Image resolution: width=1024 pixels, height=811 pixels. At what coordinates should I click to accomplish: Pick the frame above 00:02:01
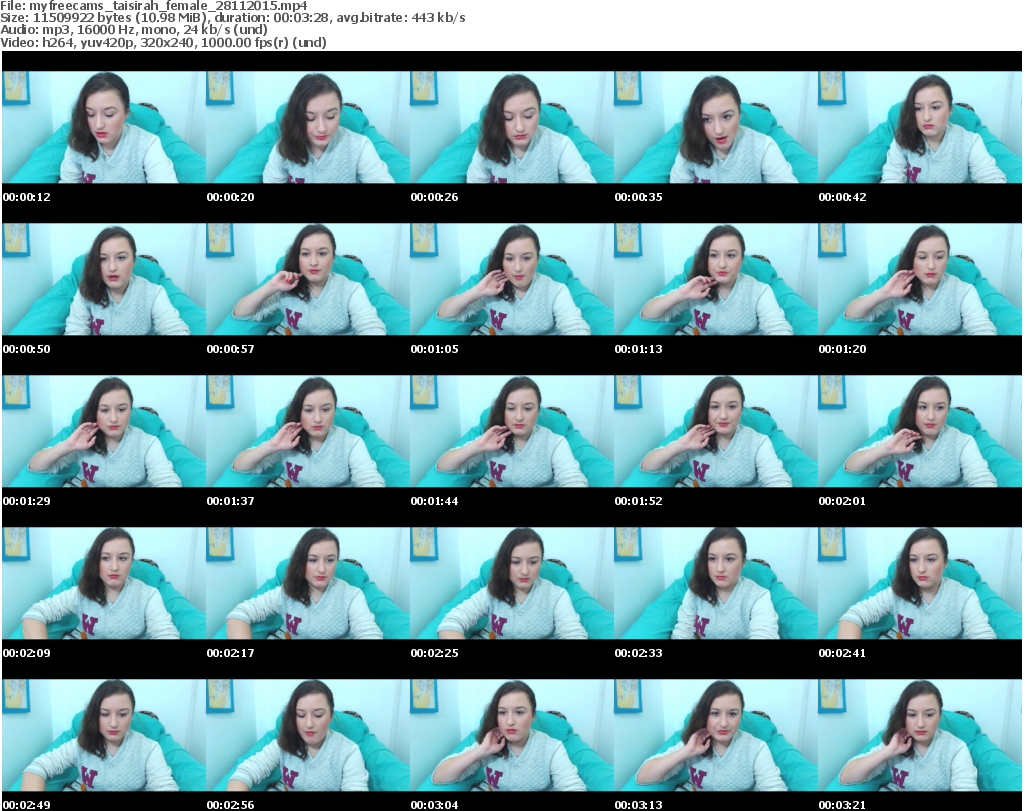[x=920, y=431]
